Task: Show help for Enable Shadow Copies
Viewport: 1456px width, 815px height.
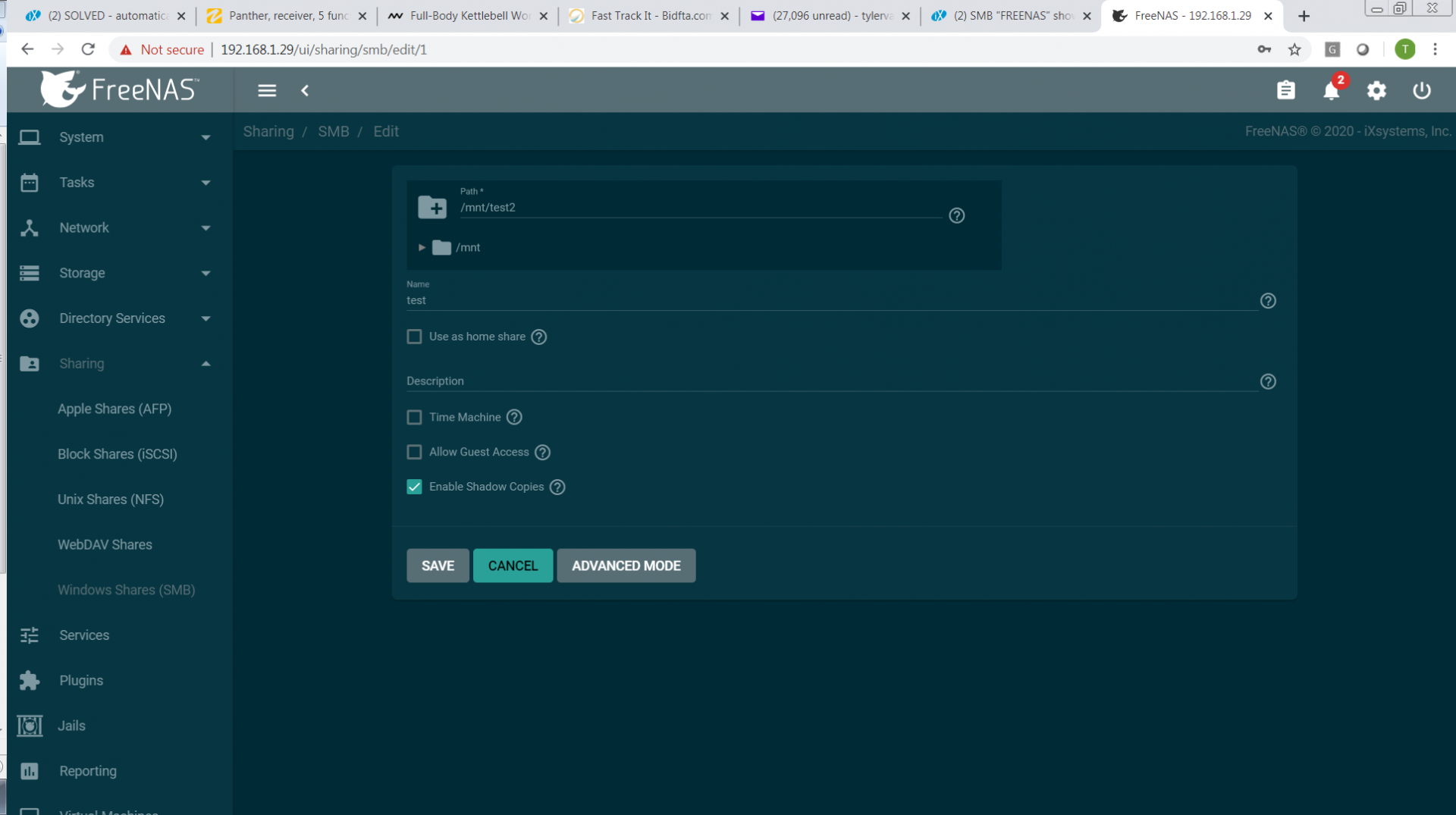Action: (x=557, y=487)
